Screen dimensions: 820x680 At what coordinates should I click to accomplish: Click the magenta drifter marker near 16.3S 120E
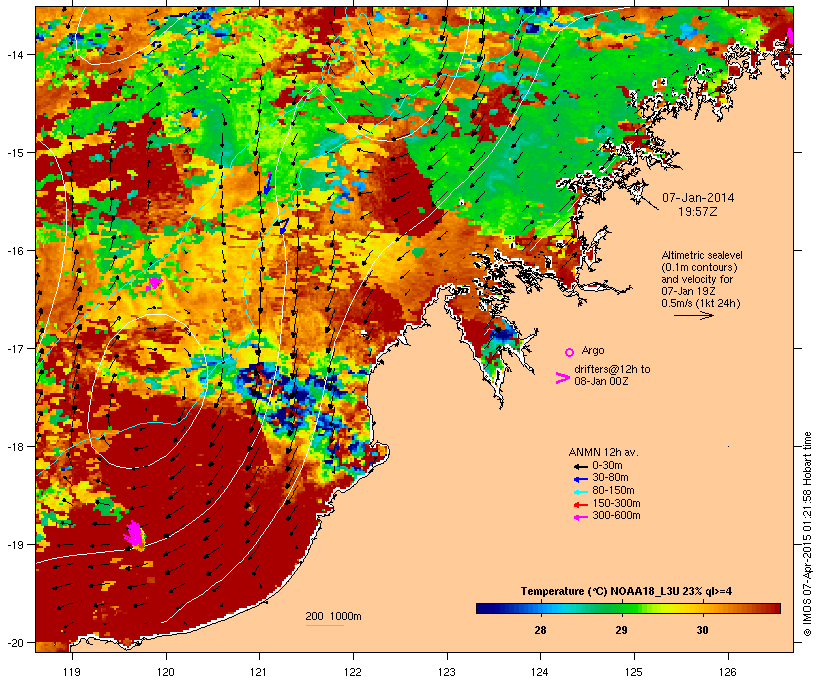tap(154, 284)
